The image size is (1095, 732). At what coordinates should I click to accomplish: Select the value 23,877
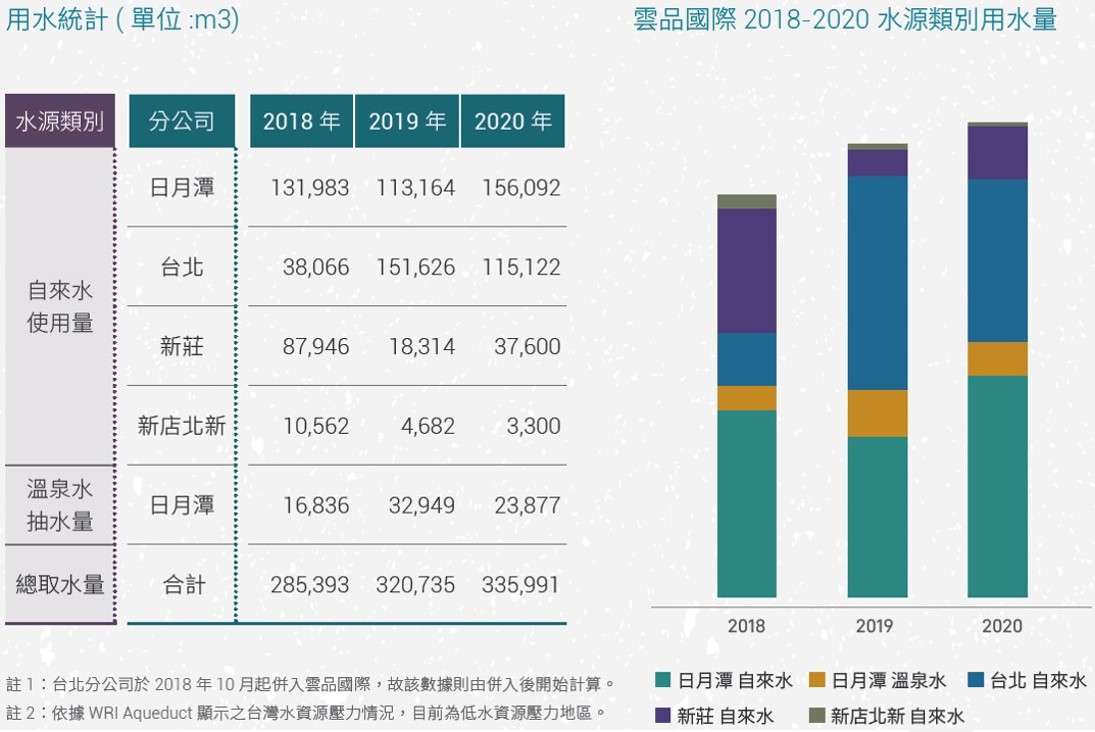pos(527,505)
